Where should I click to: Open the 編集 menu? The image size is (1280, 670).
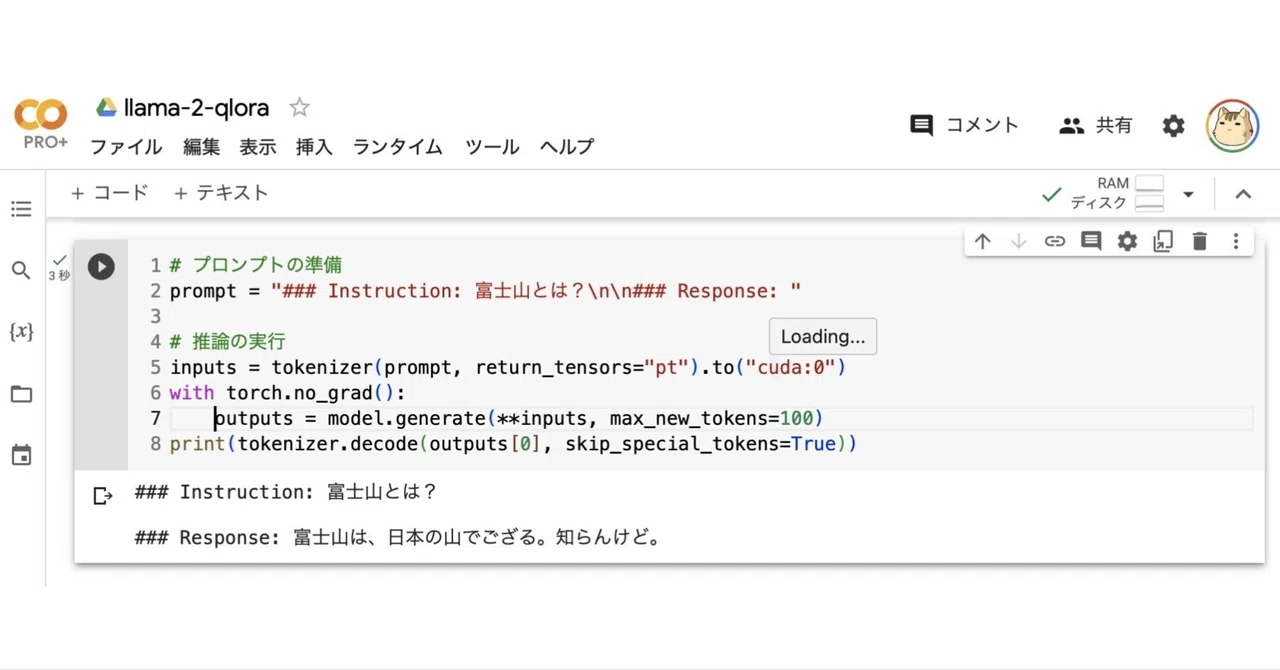201,147
